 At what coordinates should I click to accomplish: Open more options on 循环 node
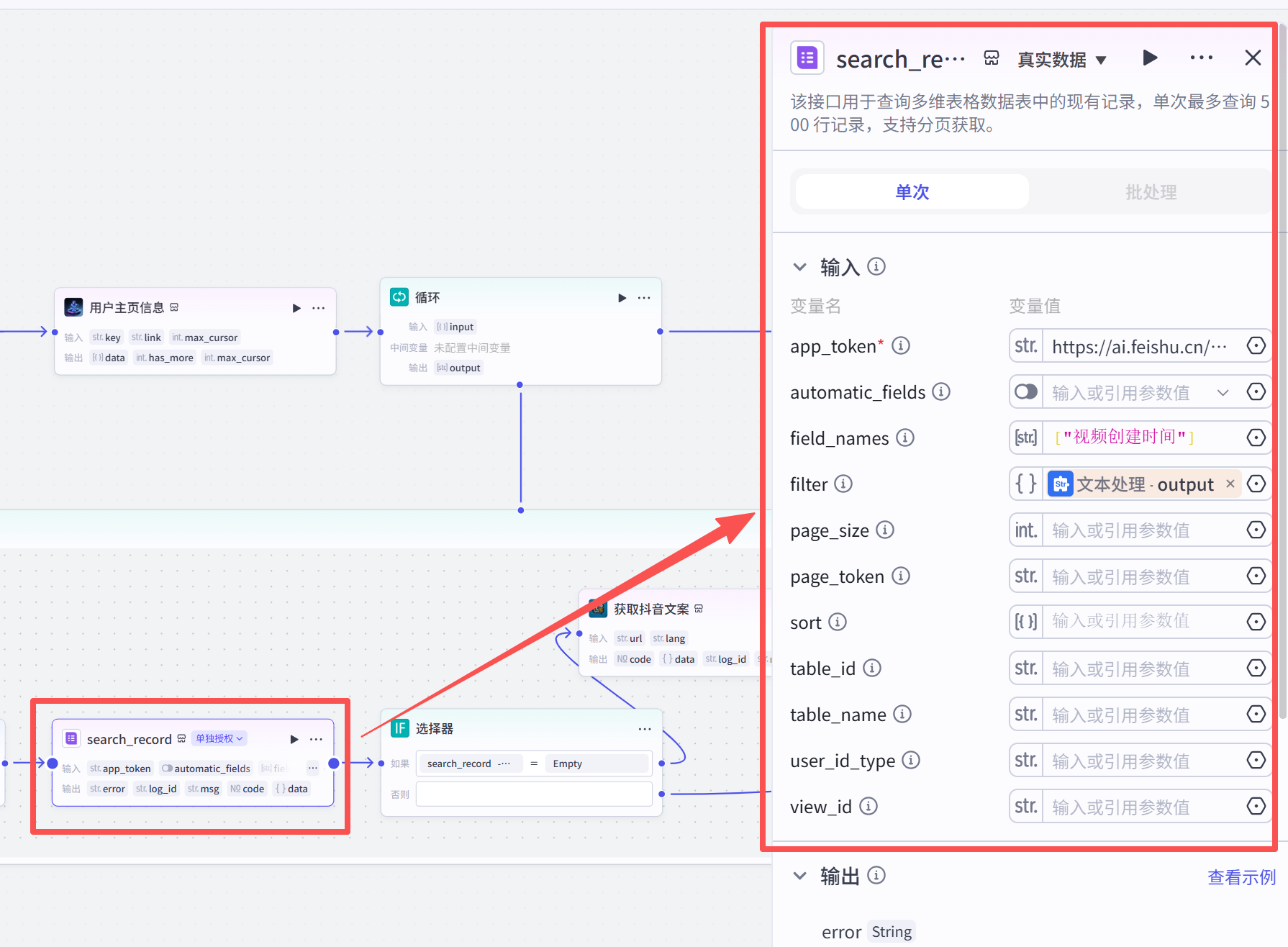coord(644,298)
